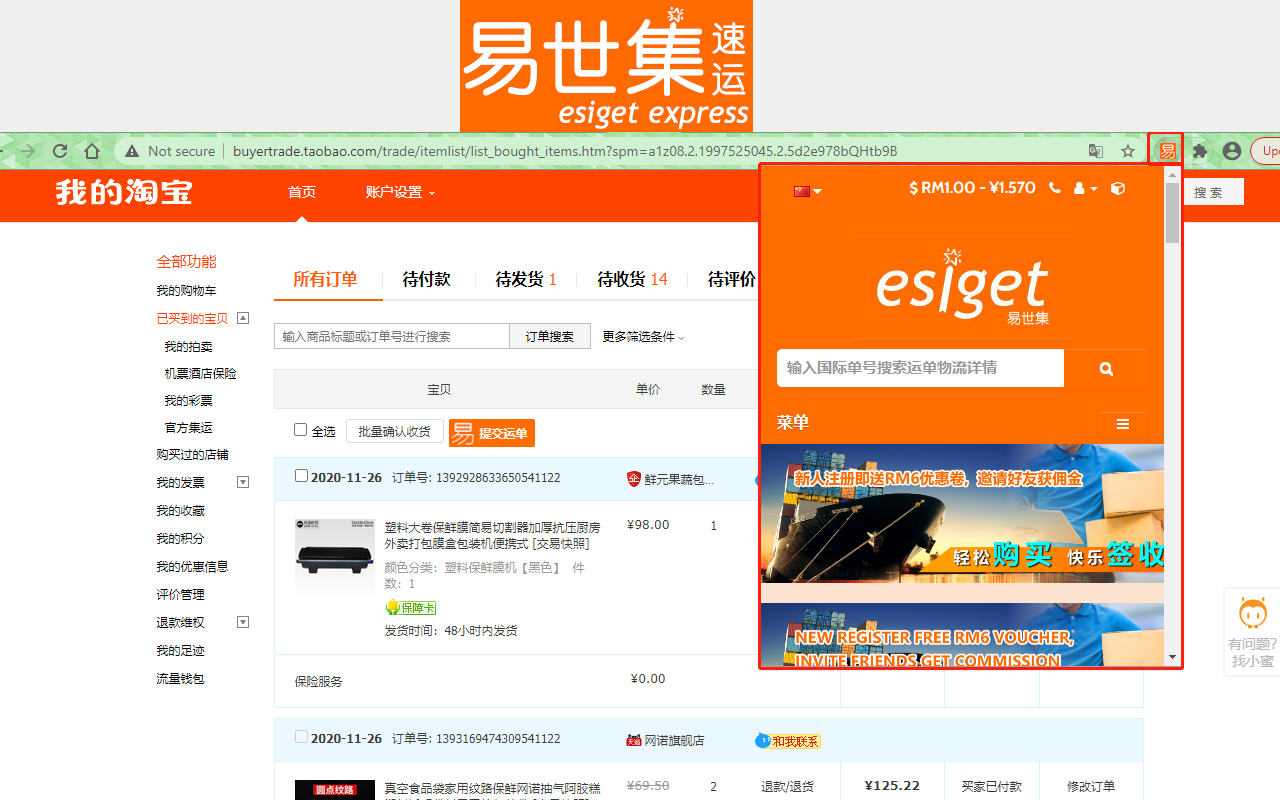
Task: Focus the 订单号 search field on Taobao
Action: pos(392,336)
